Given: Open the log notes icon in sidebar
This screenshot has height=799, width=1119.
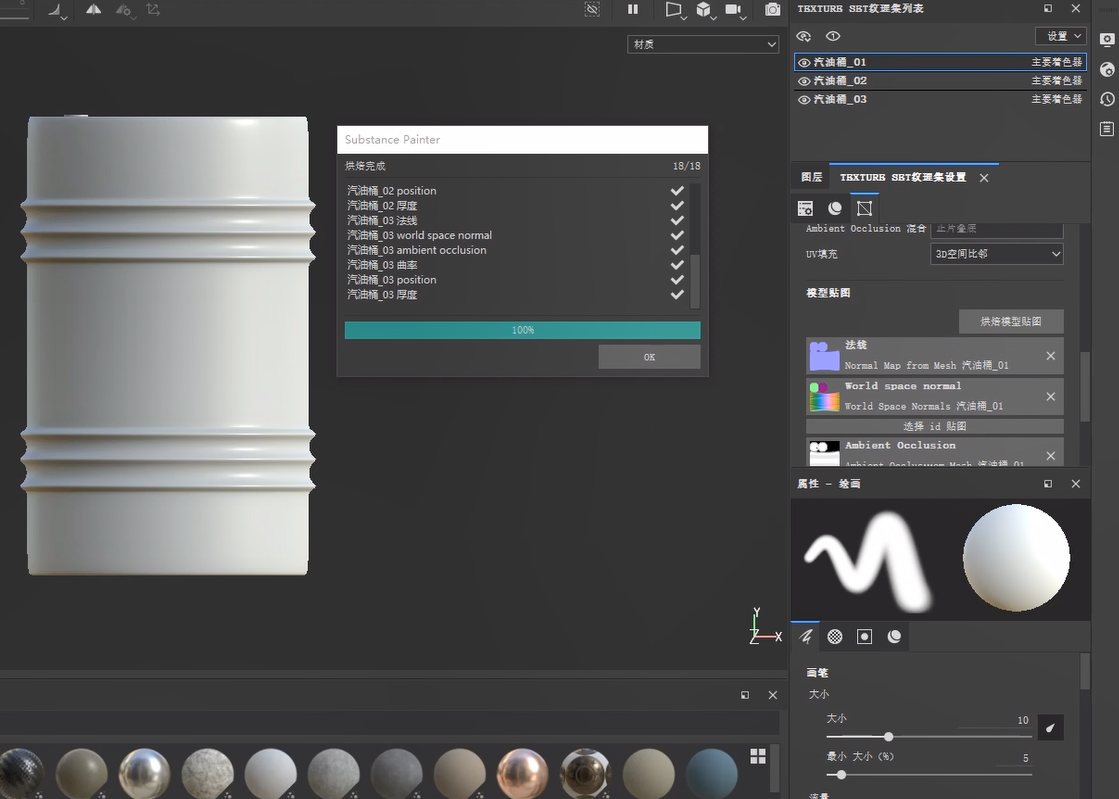Looking at the screenshot, I should (x=1106, y=129).
